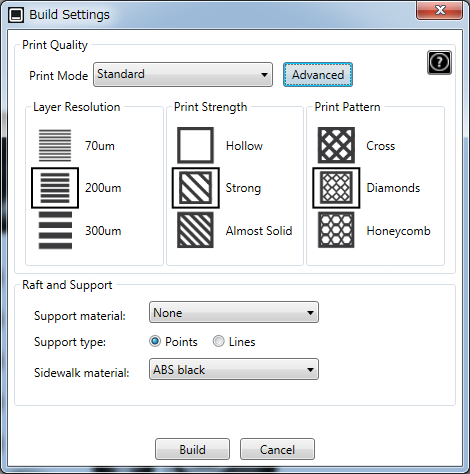Select the 70um layer resolution icon
Image resolution: width=470 pixels, height=474 pixels.
pos(55,145)
